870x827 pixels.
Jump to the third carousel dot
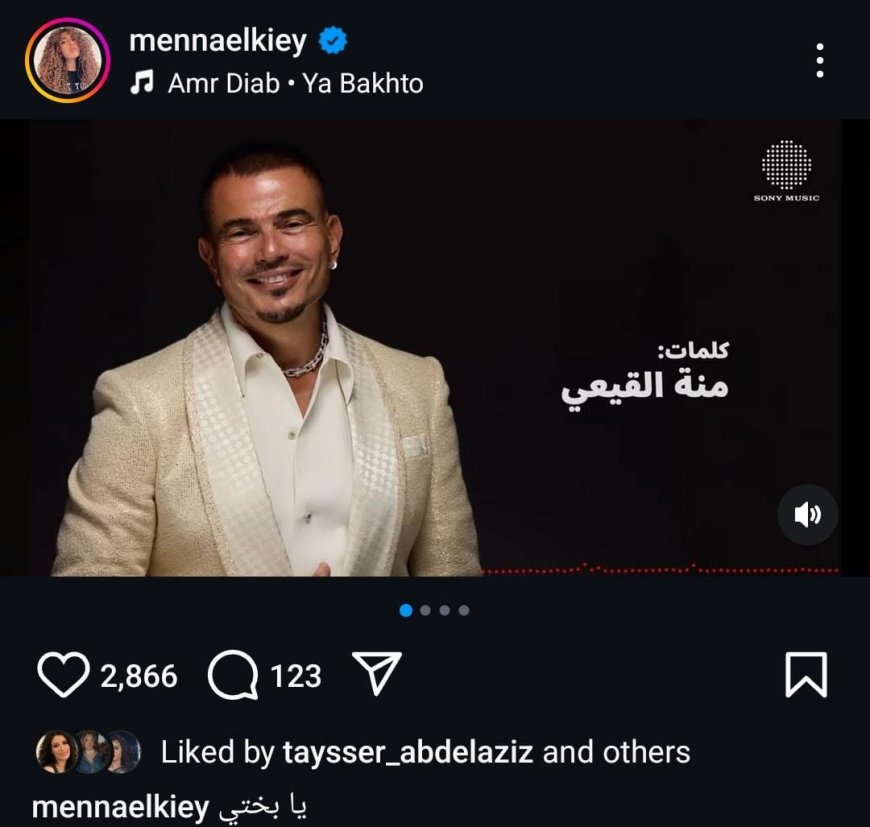(444, 610)
